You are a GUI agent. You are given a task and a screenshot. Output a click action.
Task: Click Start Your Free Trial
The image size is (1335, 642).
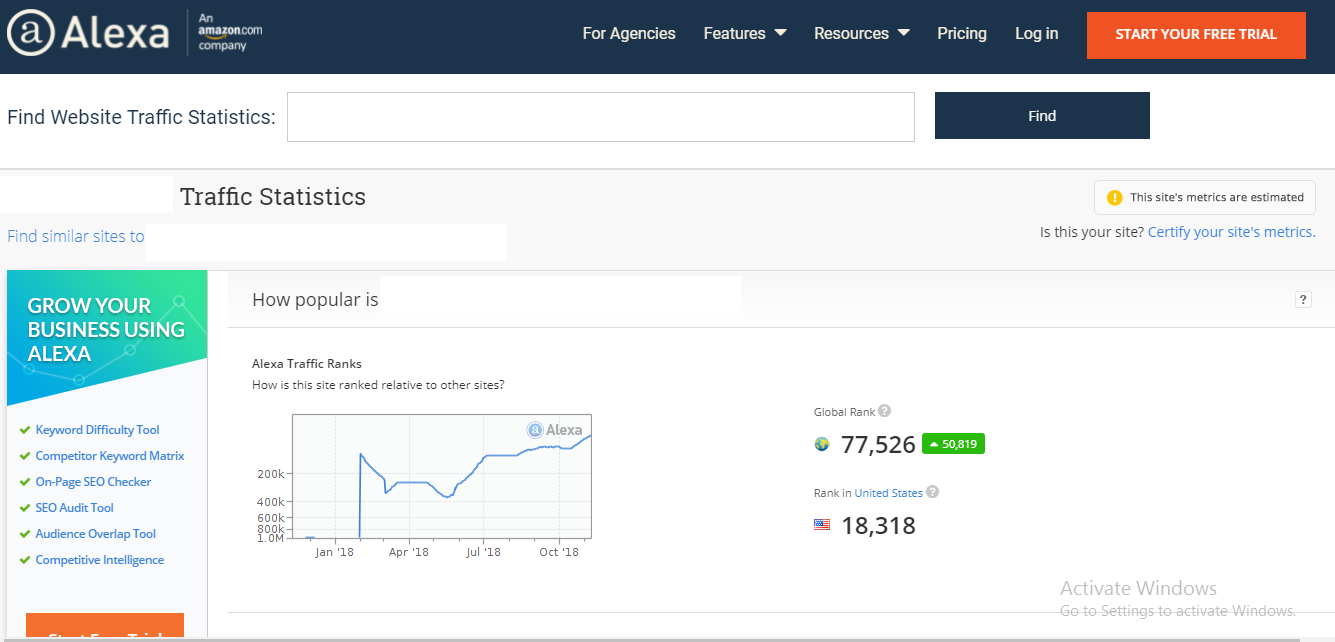click(x=1195, y=35)
